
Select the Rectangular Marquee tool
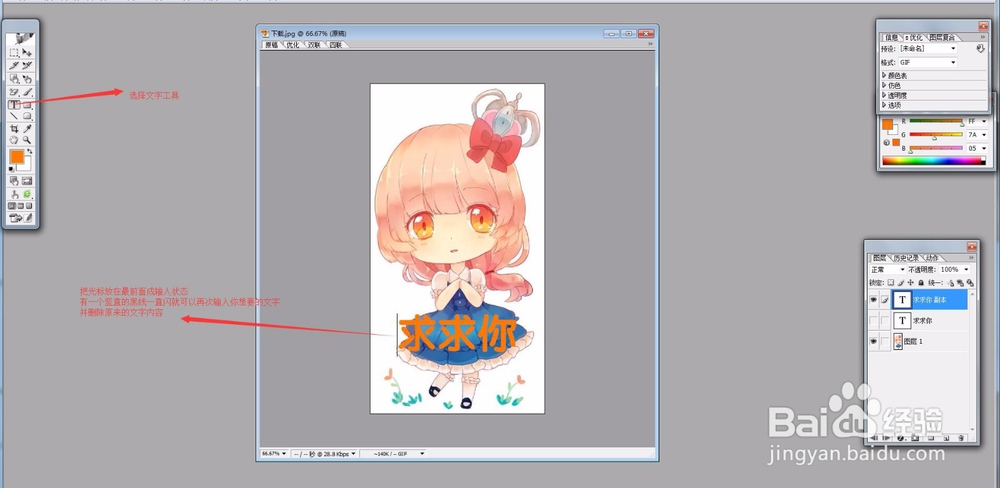13,52
